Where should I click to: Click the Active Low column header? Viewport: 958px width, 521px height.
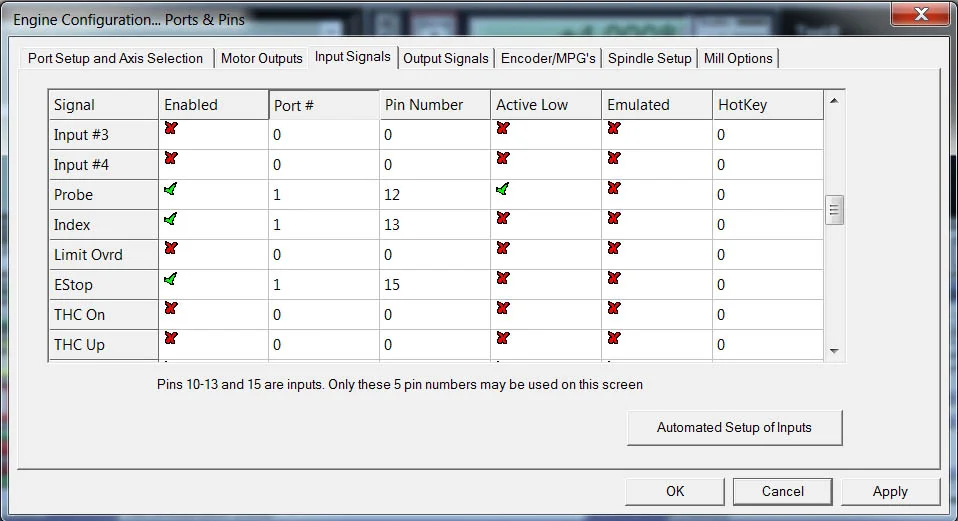pyautogui.click(x=546, y=104)
